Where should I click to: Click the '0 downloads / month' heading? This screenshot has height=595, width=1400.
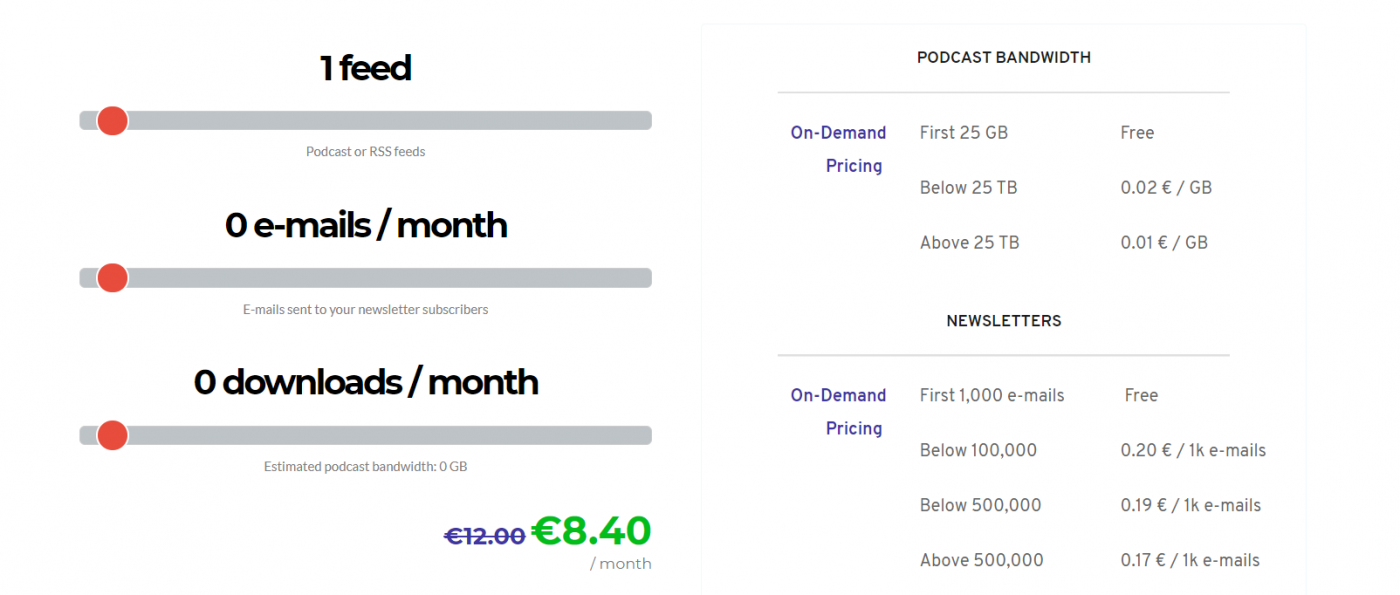pyautogui.click(x=366, y=382)
